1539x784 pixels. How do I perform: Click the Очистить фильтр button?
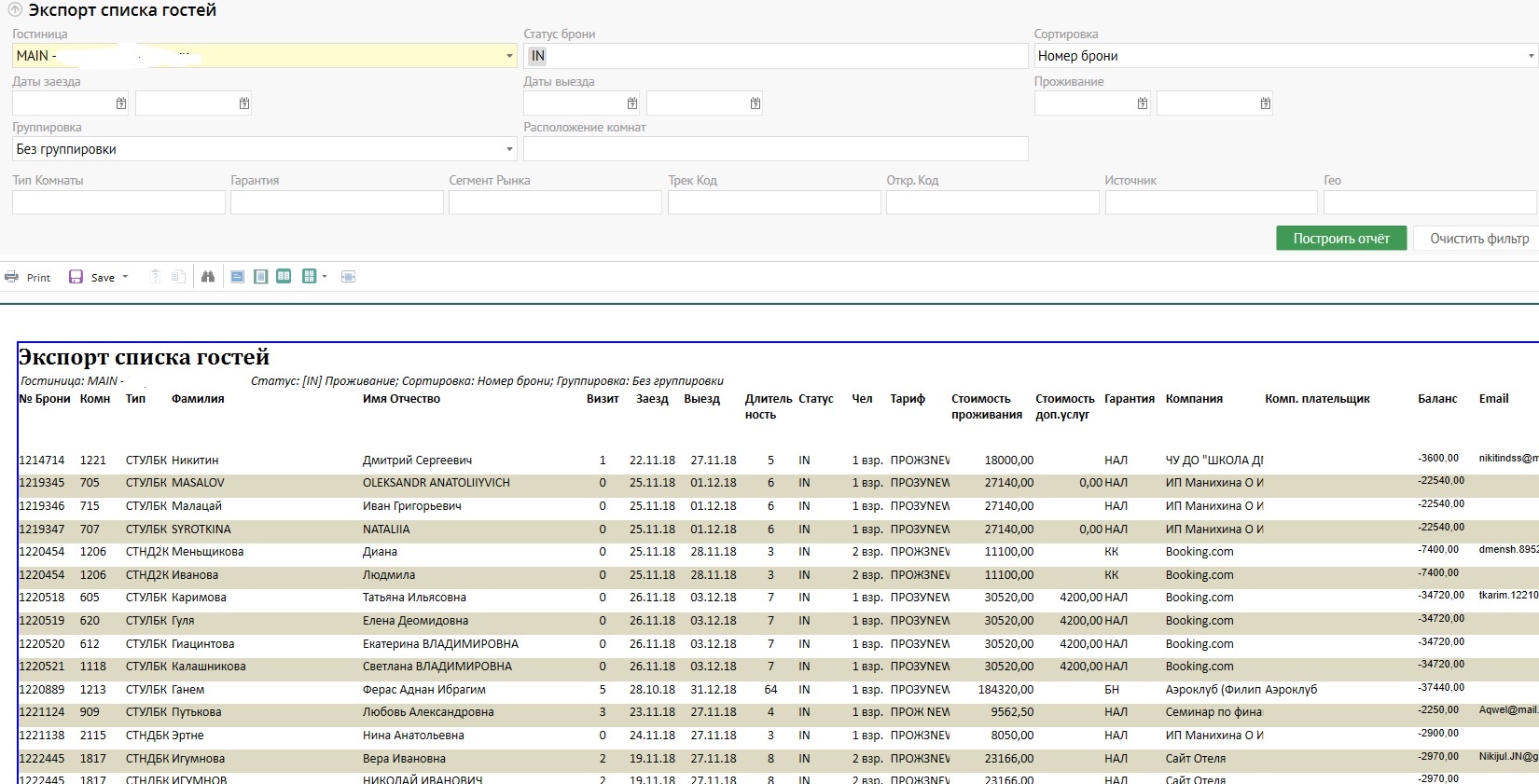[x=1478, y=239]
